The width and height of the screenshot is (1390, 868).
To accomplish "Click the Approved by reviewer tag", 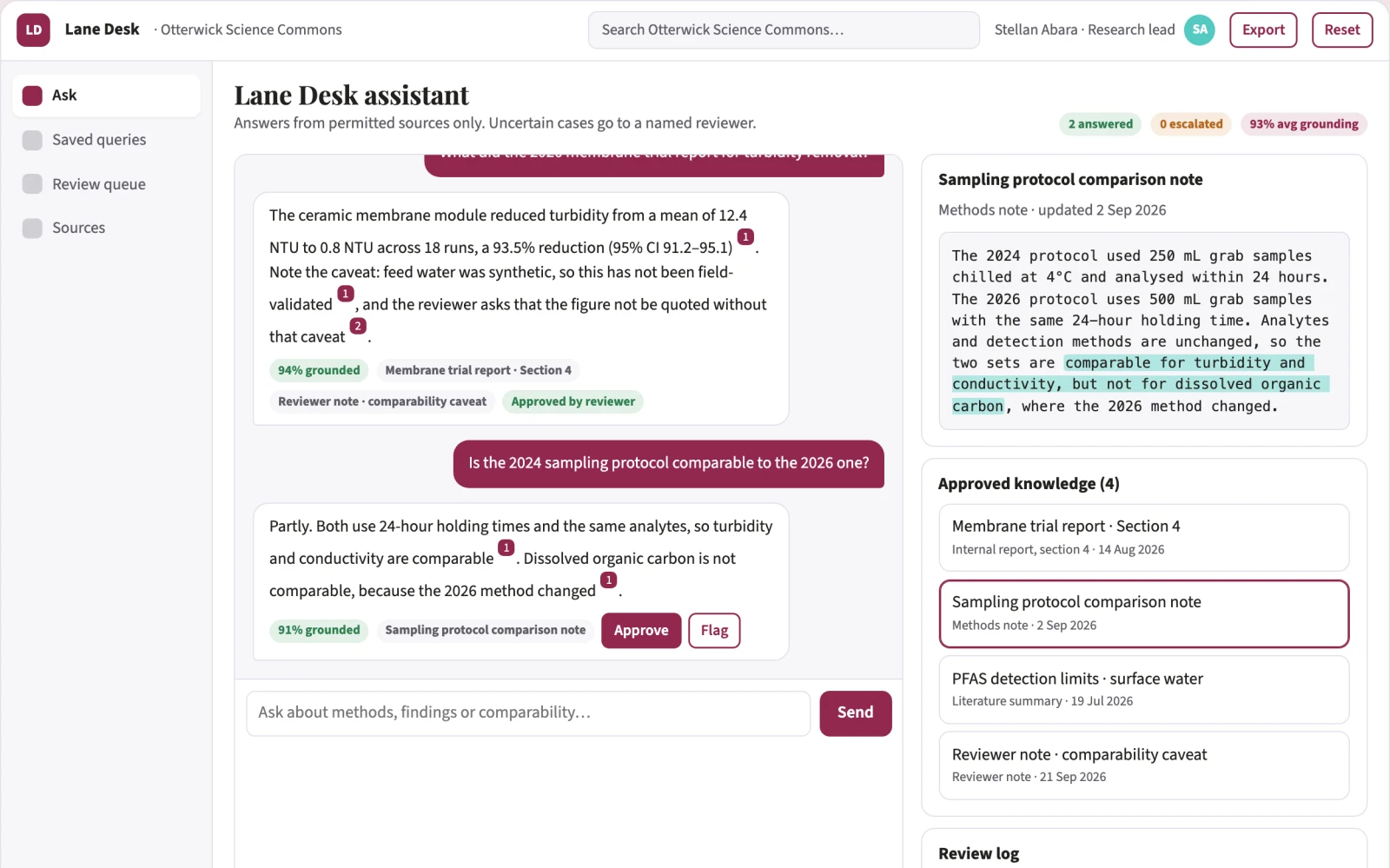I will [x=573, y=401].
